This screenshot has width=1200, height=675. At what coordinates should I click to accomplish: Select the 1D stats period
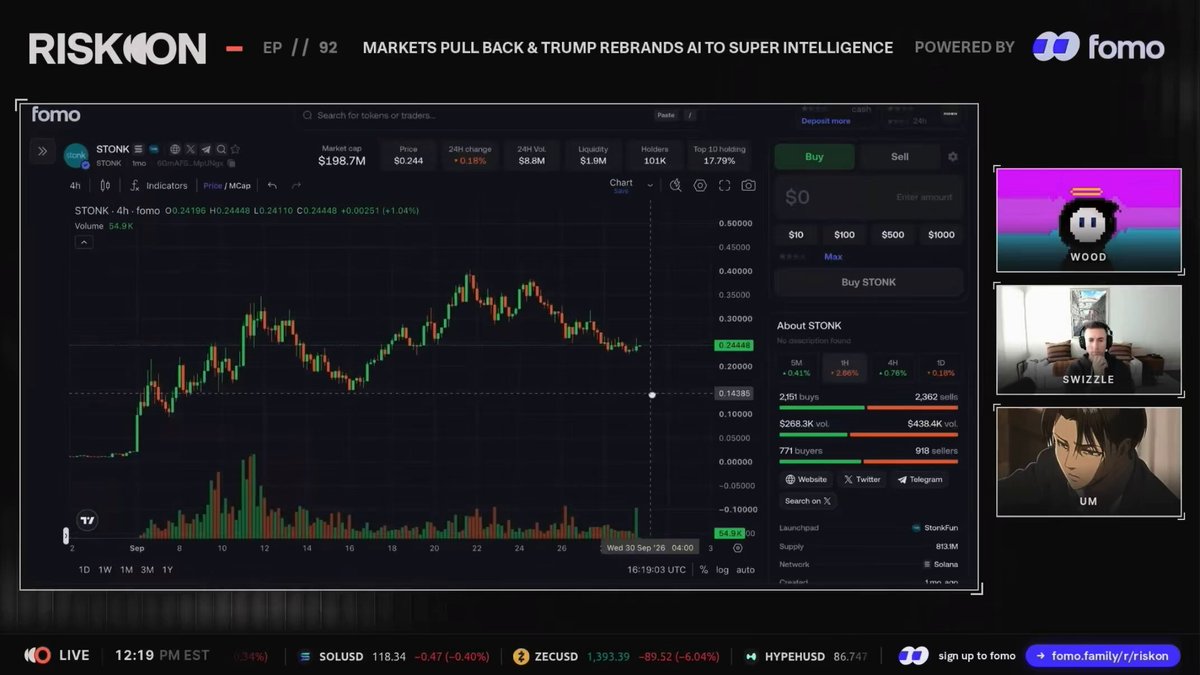point(940,367)
